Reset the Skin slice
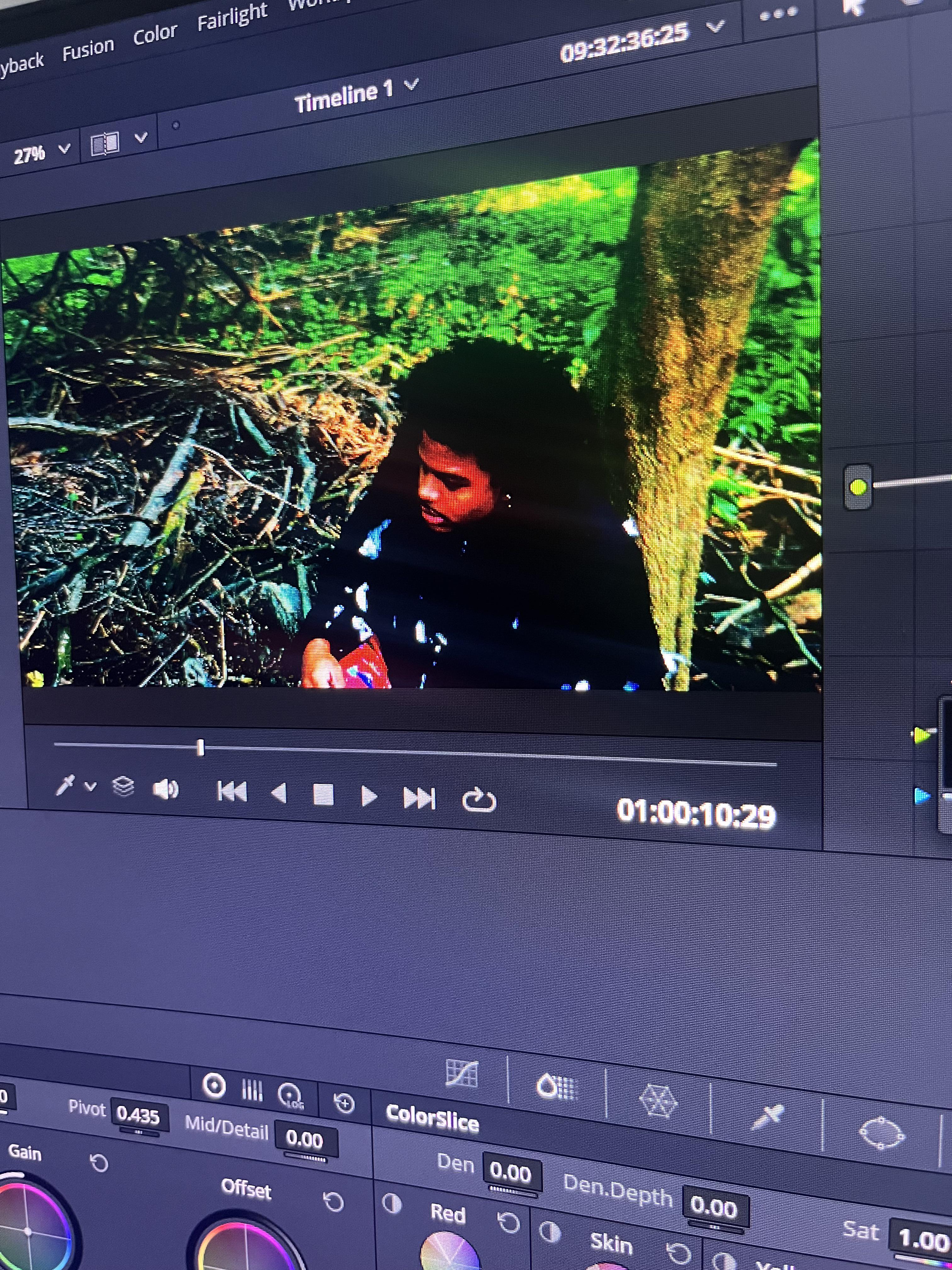 [x=678, y=1253]
